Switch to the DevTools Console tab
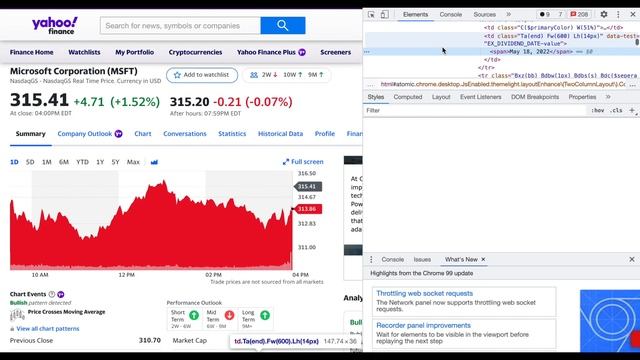Viewport: 640px width, 360px height. tap(451, 14)
